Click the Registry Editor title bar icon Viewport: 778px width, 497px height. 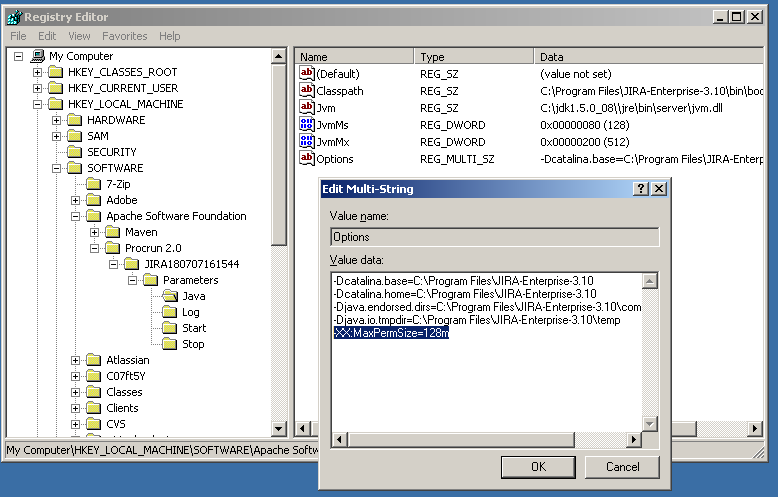pyautogui.click(x=13, y=17)
